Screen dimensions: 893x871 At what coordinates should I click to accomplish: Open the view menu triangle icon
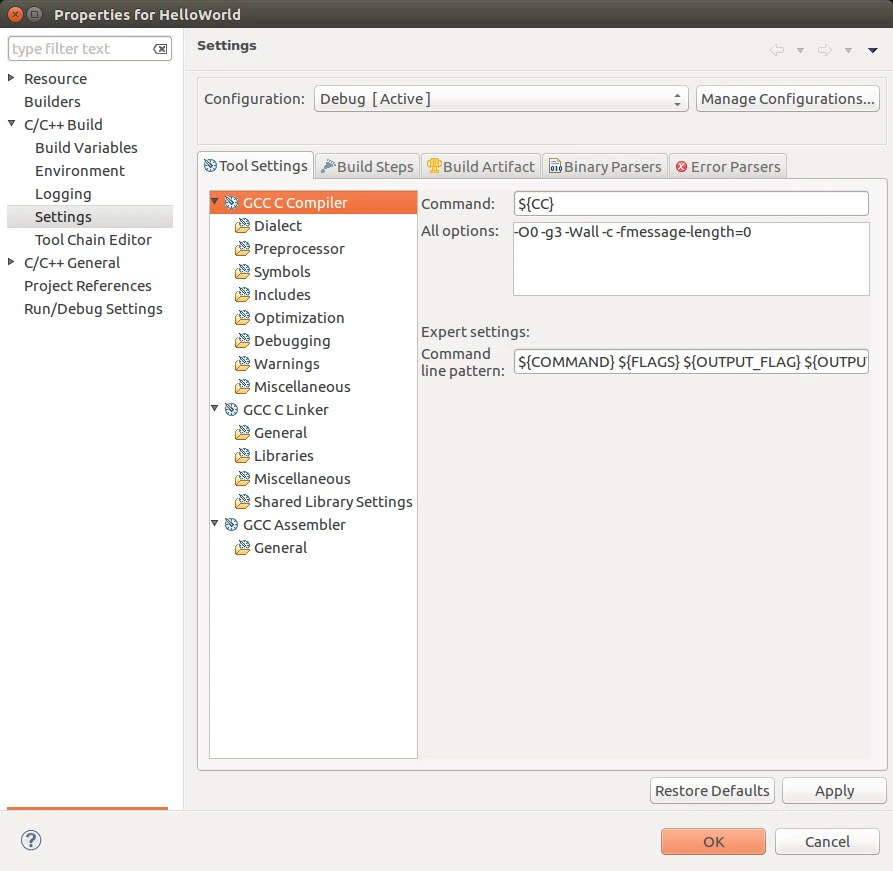coord(873,50)
